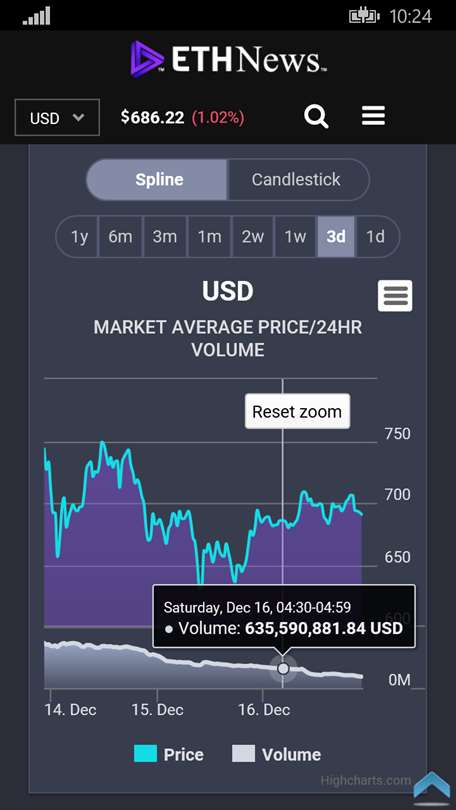Select the 1w time range
The image size is (456, 810).
[295, 237]
